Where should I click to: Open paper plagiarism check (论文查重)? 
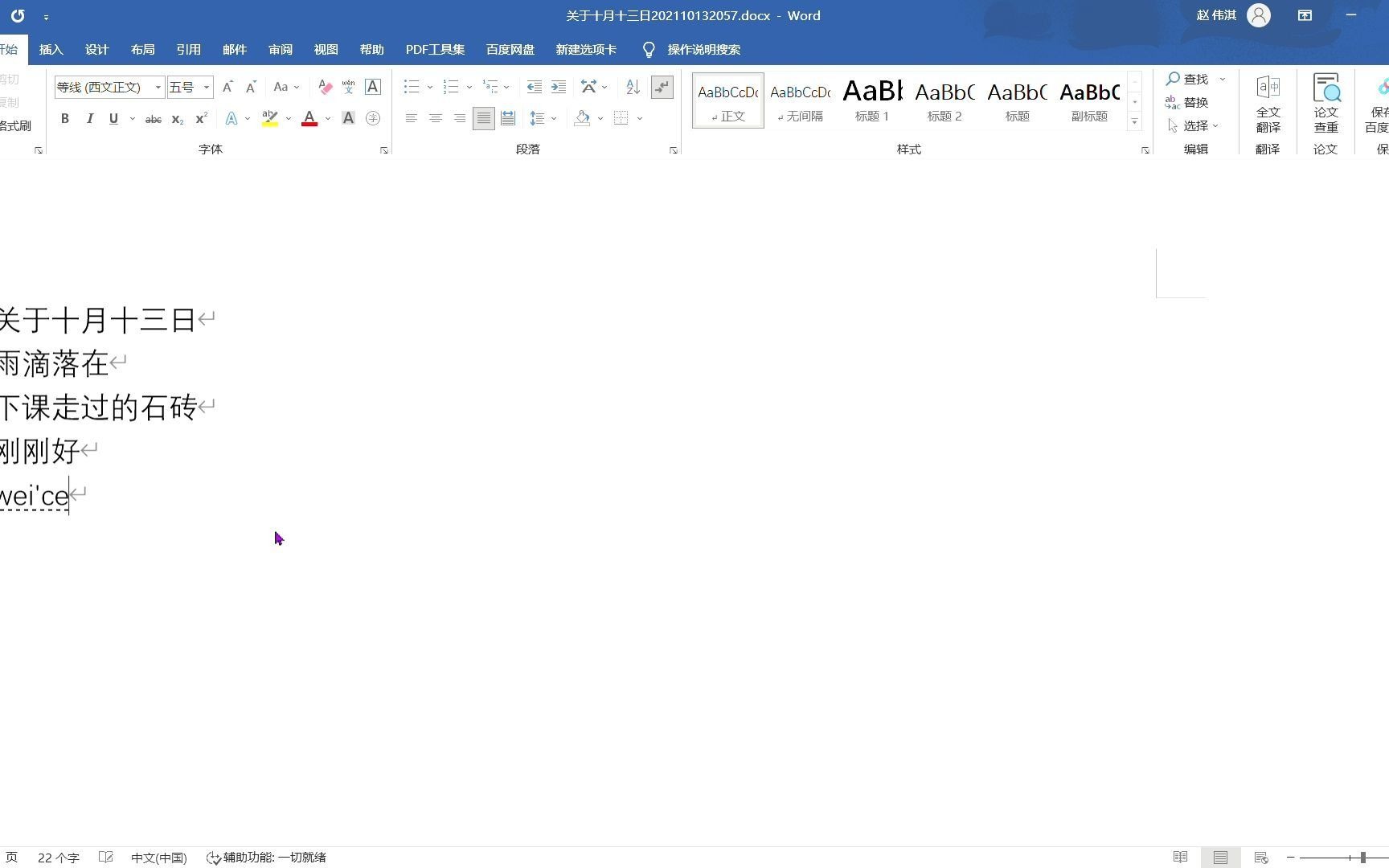tap(1325, 104)
